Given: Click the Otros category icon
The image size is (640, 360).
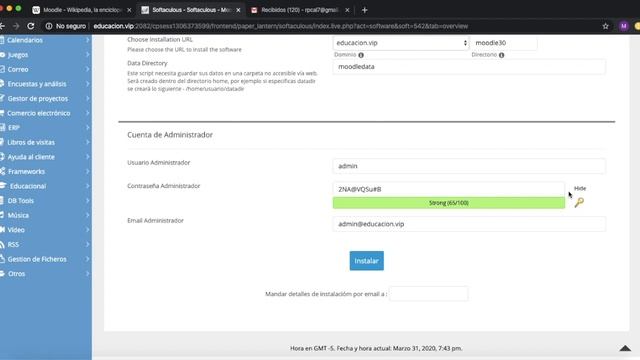Looking at the screenshot, I should (x=2, y=273).
